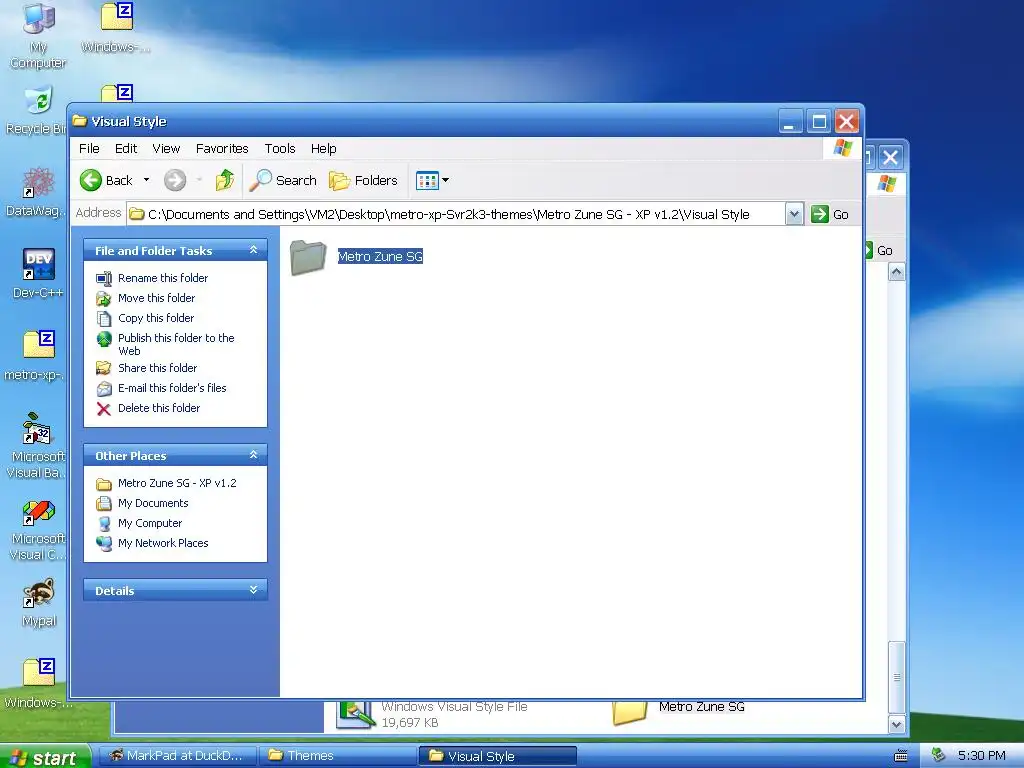The image size is (1024, 768).
Task: Go to My Network Places
Action: [x=163, y=543]
